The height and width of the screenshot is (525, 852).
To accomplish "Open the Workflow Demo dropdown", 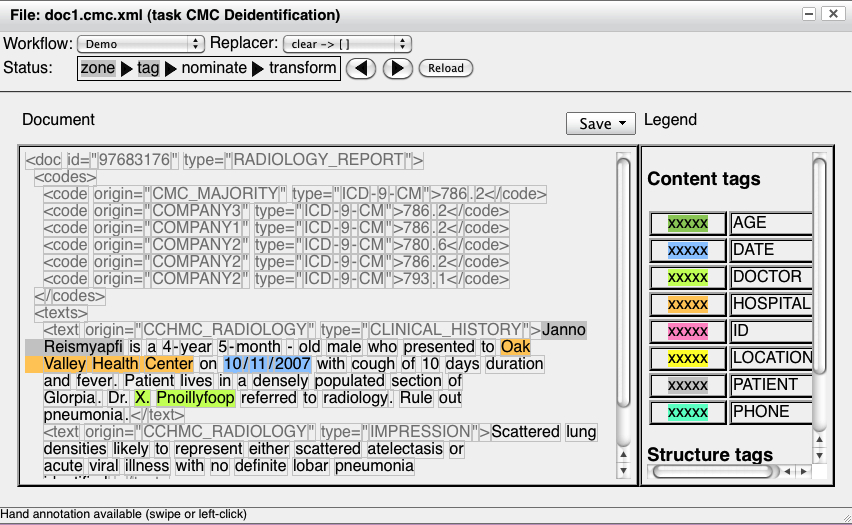I will point(140,44).
